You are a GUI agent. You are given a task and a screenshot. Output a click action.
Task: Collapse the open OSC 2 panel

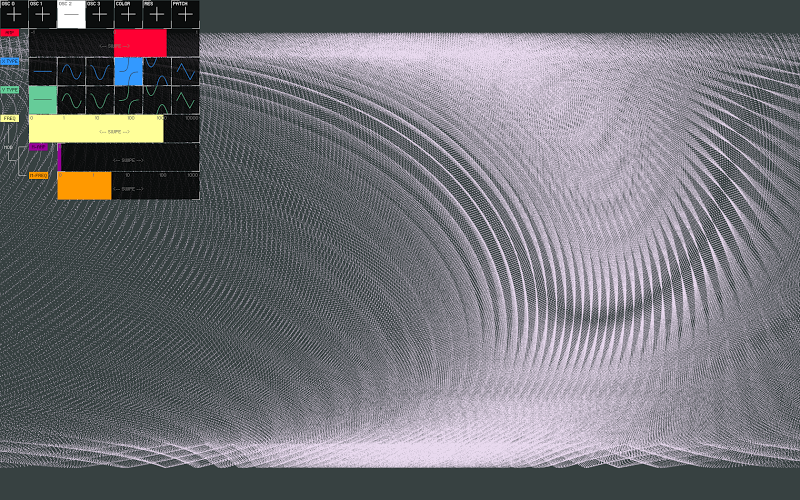pyautogui.click(x=71, y=14)
